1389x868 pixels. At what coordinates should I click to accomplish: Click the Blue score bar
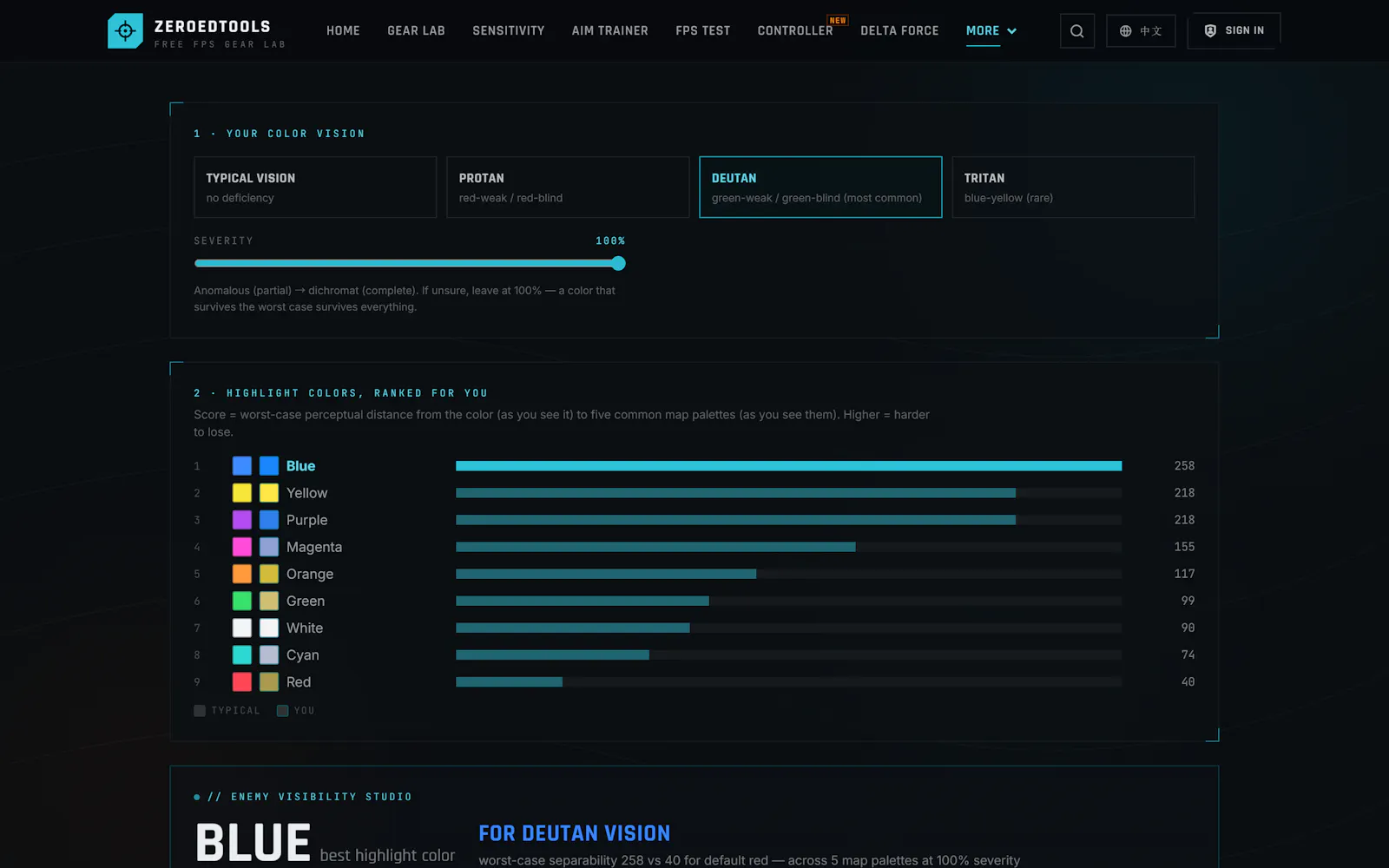click(x=788, y=466)
